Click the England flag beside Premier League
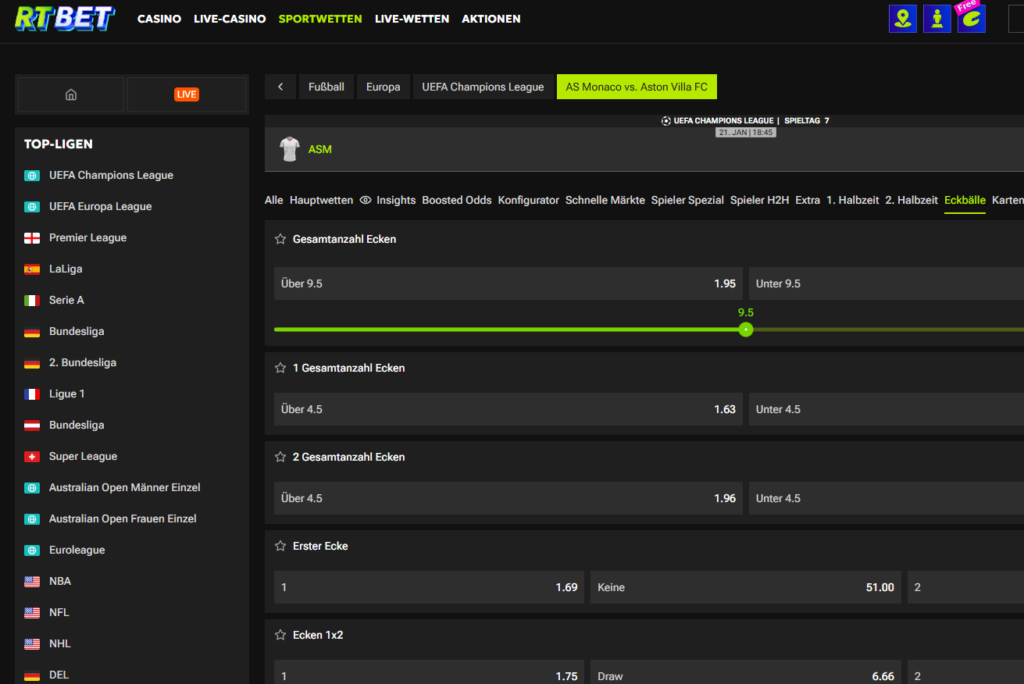Image resolution: width=1024 pixels, height=684 pixels. click(32, 238)
